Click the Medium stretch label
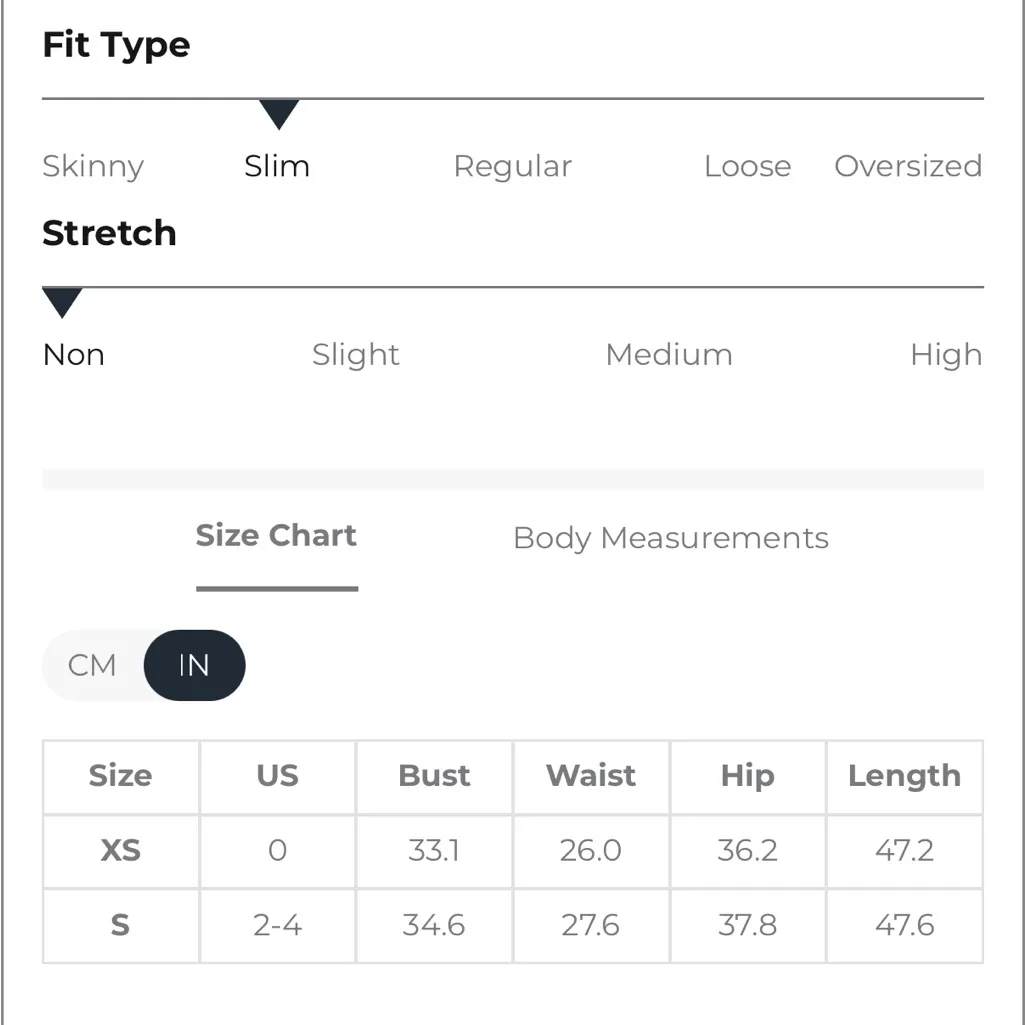The width and height of the screenshot is (1025, 1025). (669, 355)
